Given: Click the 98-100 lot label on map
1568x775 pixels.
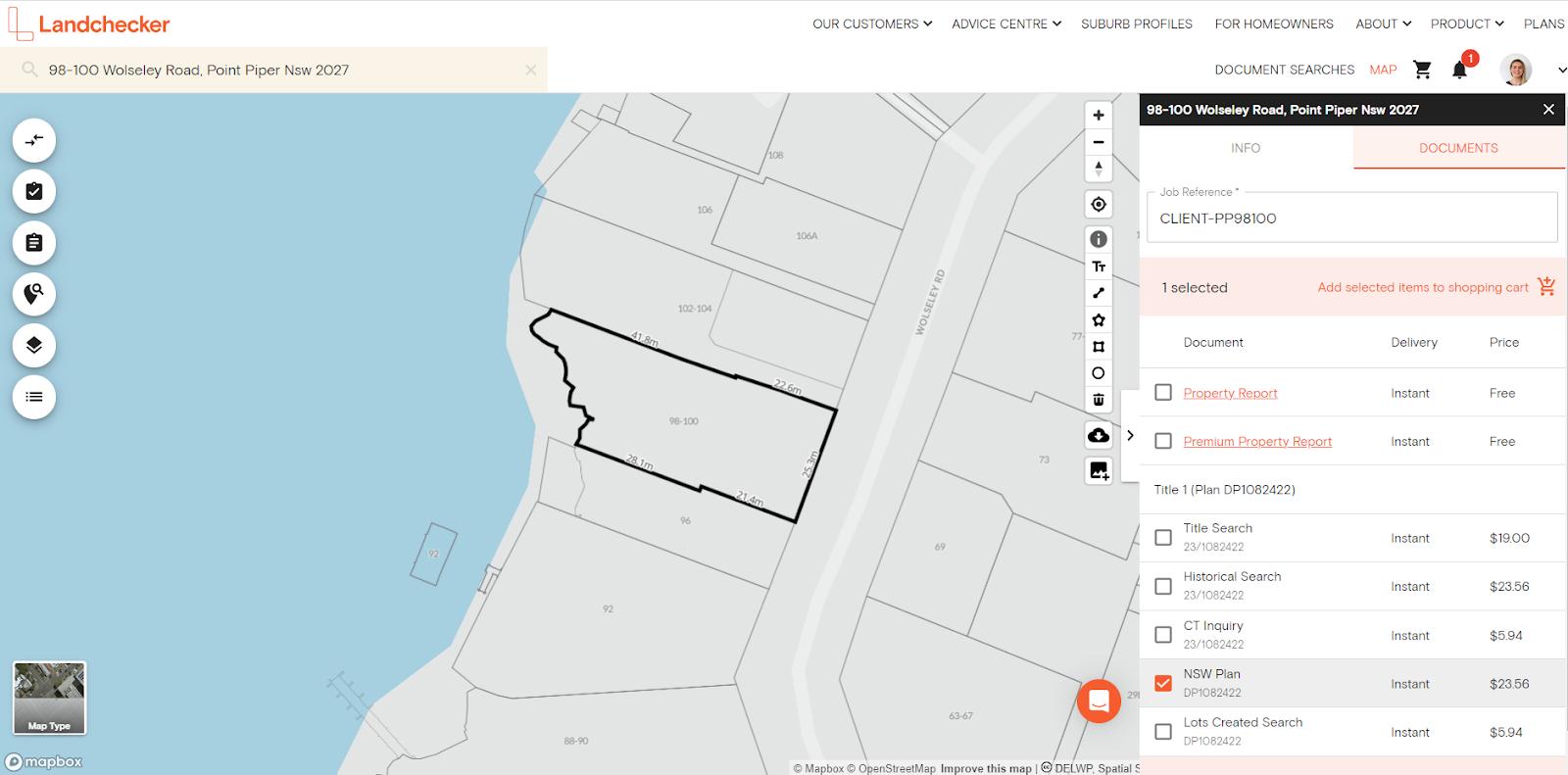Looking at the screenshot, I should (x=683, y=421).
